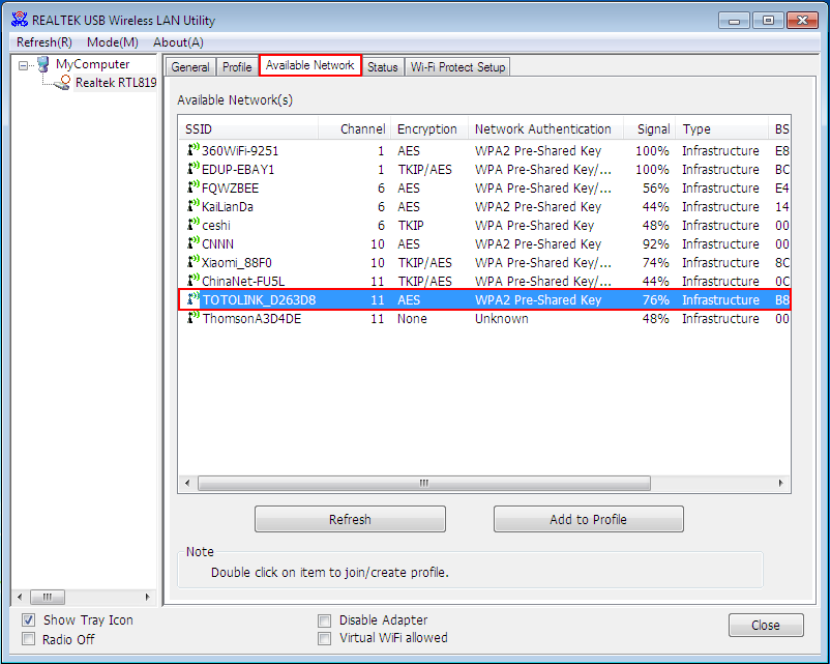Click the signal icon beside EDUP-EBAY1
The width and height of the screenshot is (830, 664).
(x=193, y=169)
